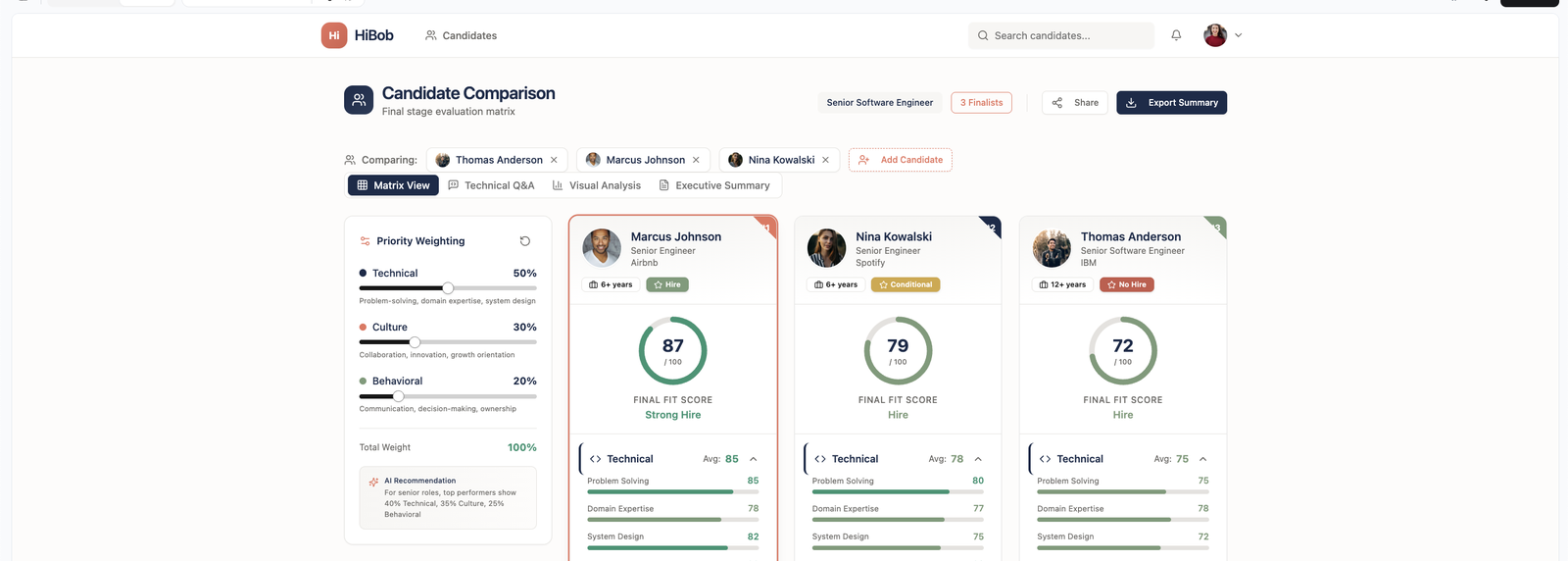Click the notification bell icon
Screen dimensions: 1568x561
(1176, 35)
